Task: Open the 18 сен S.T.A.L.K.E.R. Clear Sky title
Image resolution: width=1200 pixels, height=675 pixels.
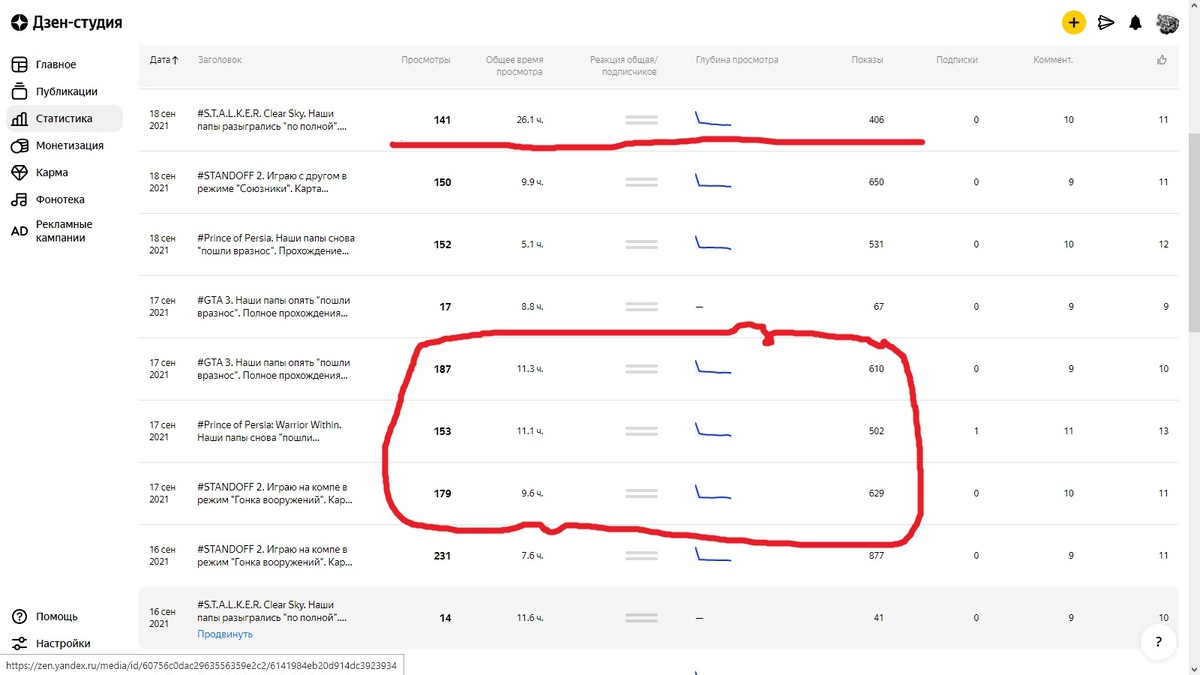Action: [x=273, y=120]
